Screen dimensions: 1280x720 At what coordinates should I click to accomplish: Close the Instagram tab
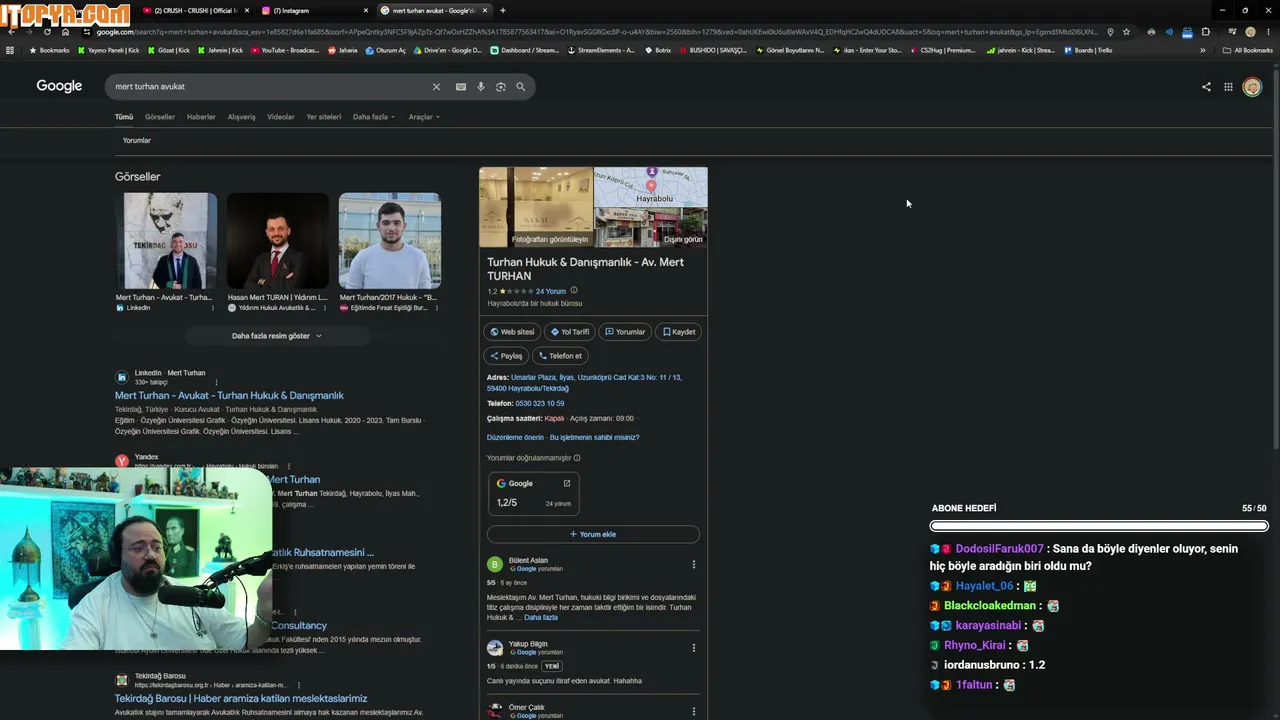coord(366,11)
